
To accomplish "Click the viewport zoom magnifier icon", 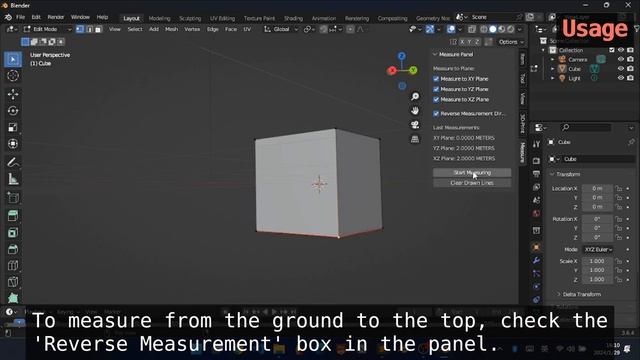I will click(x=415, y=97).
